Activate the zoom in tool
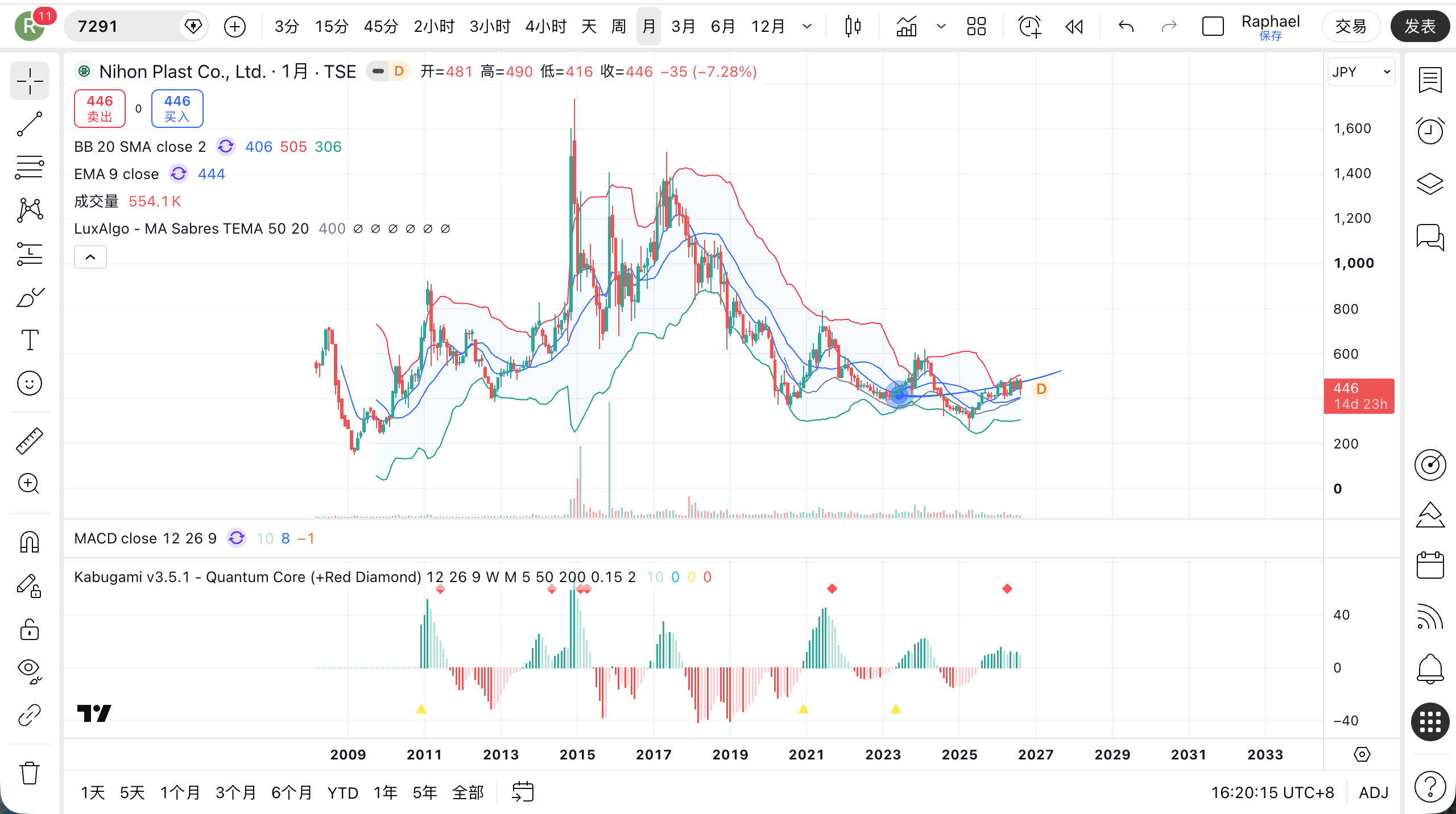 coord(30,484)
